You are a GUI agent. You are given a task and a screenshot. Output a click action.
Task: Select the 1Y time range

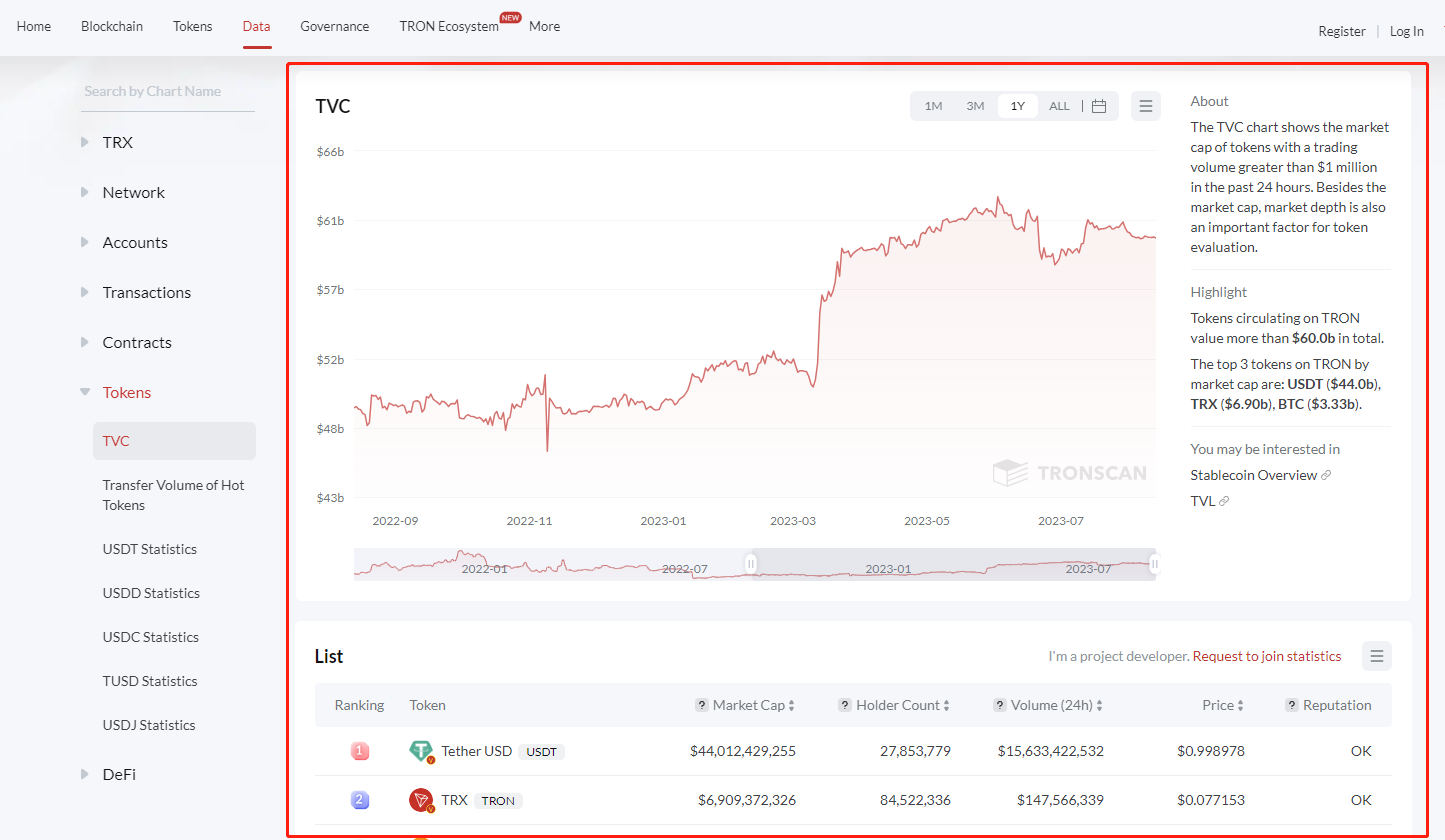(1017, 106)
